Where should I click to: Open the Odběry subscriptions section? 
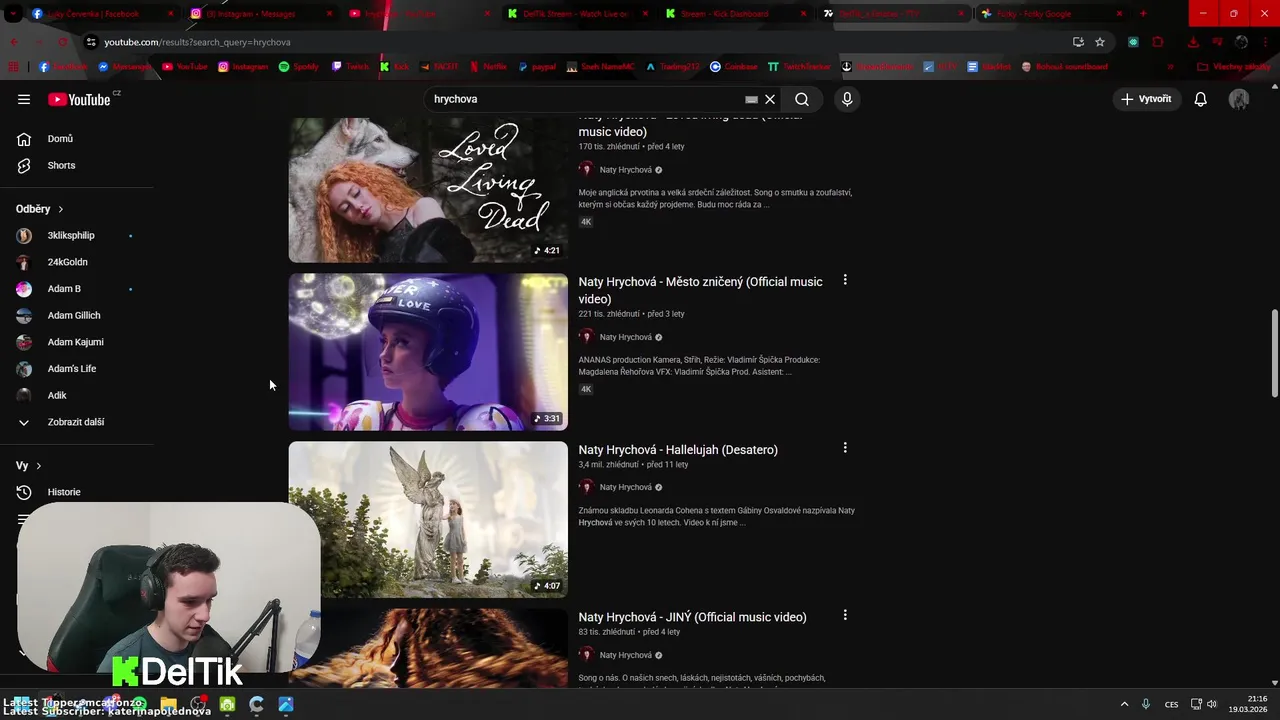point(40,209)
